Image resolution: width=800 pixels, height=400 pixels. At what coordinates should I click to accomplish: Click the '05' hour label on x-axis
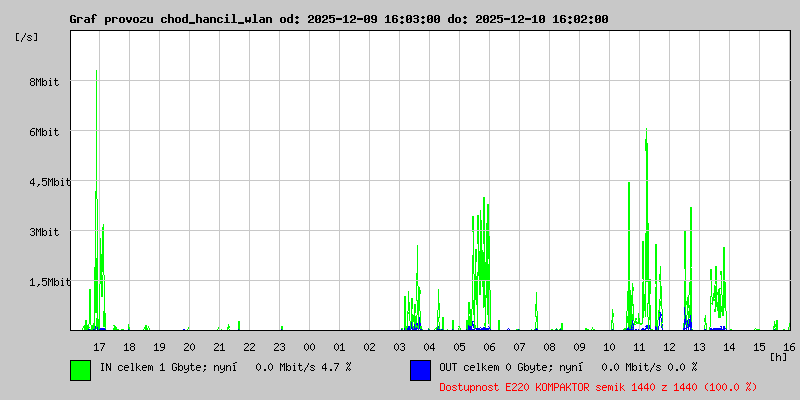pyautogui.click(x=459, y=347)
